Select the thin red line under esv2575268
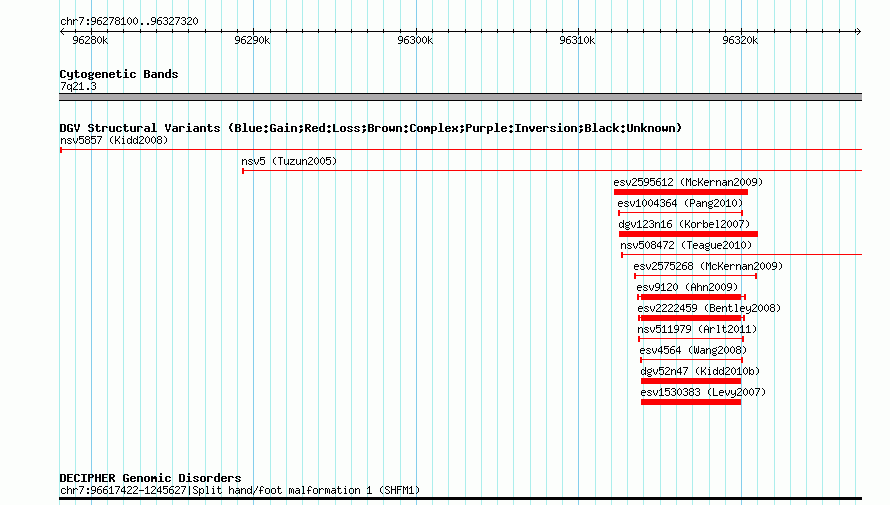The height and width of the screenshot is (505, 890). tap(695, 276)
